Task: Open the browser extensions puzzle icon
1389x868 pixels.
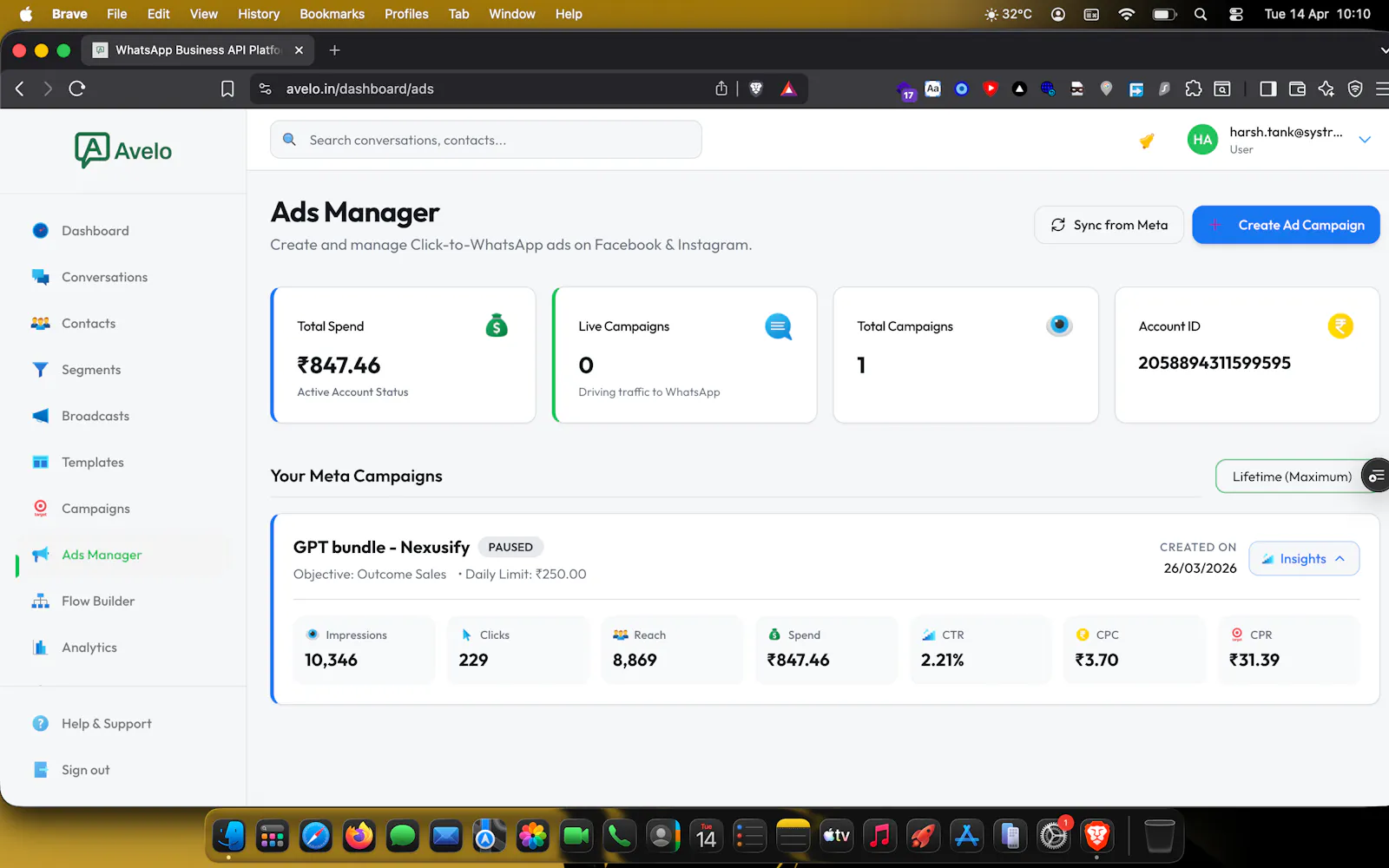Action: (x=1194, y=89)
